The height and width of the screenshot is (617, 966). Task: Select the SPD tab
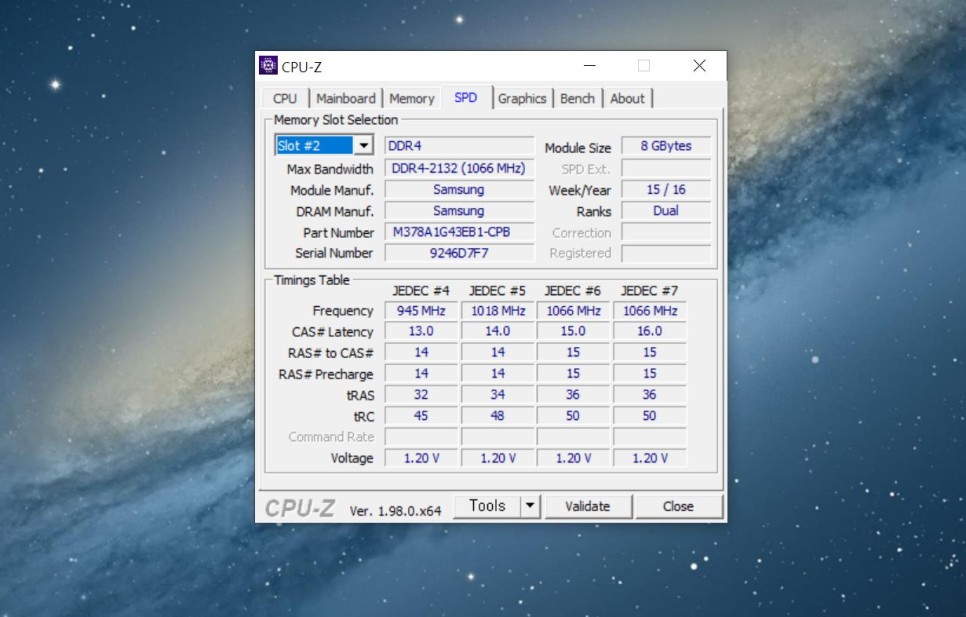pos(466,97)
